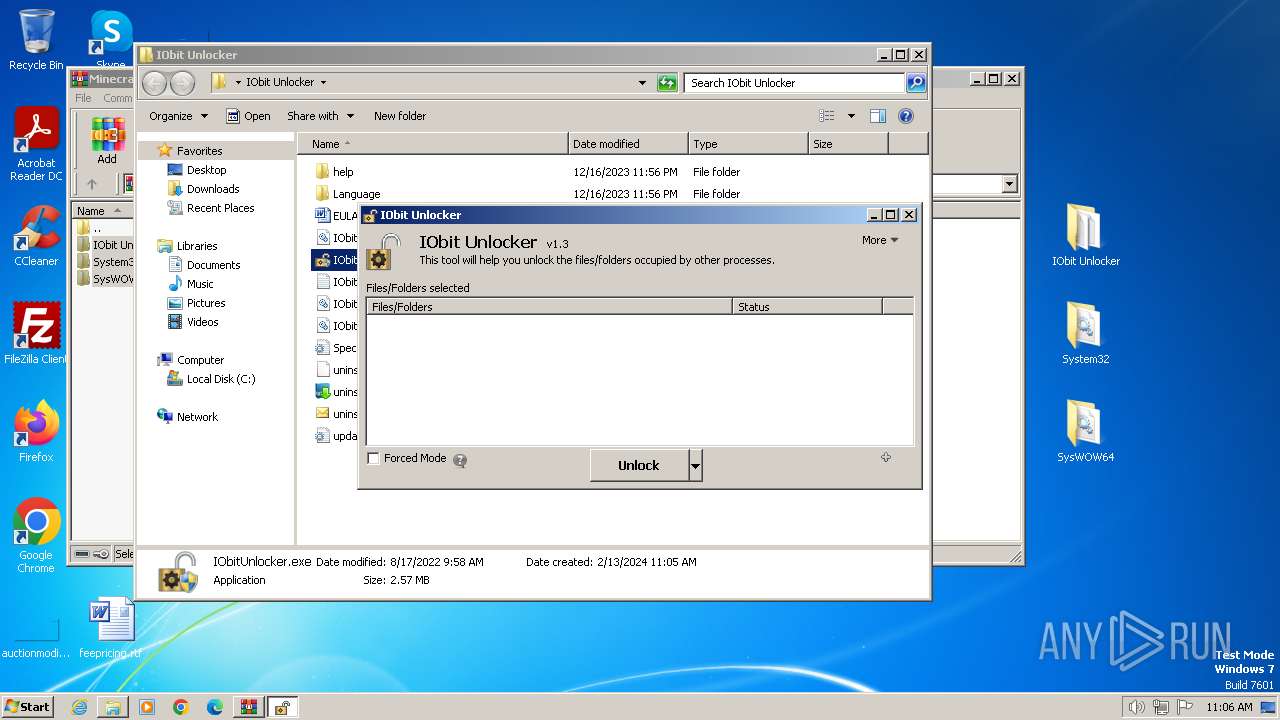The width and height of the screenshot is (1280, 720).
Task: Click the Explorer back arrow button
Action: (x=154, y=83)
